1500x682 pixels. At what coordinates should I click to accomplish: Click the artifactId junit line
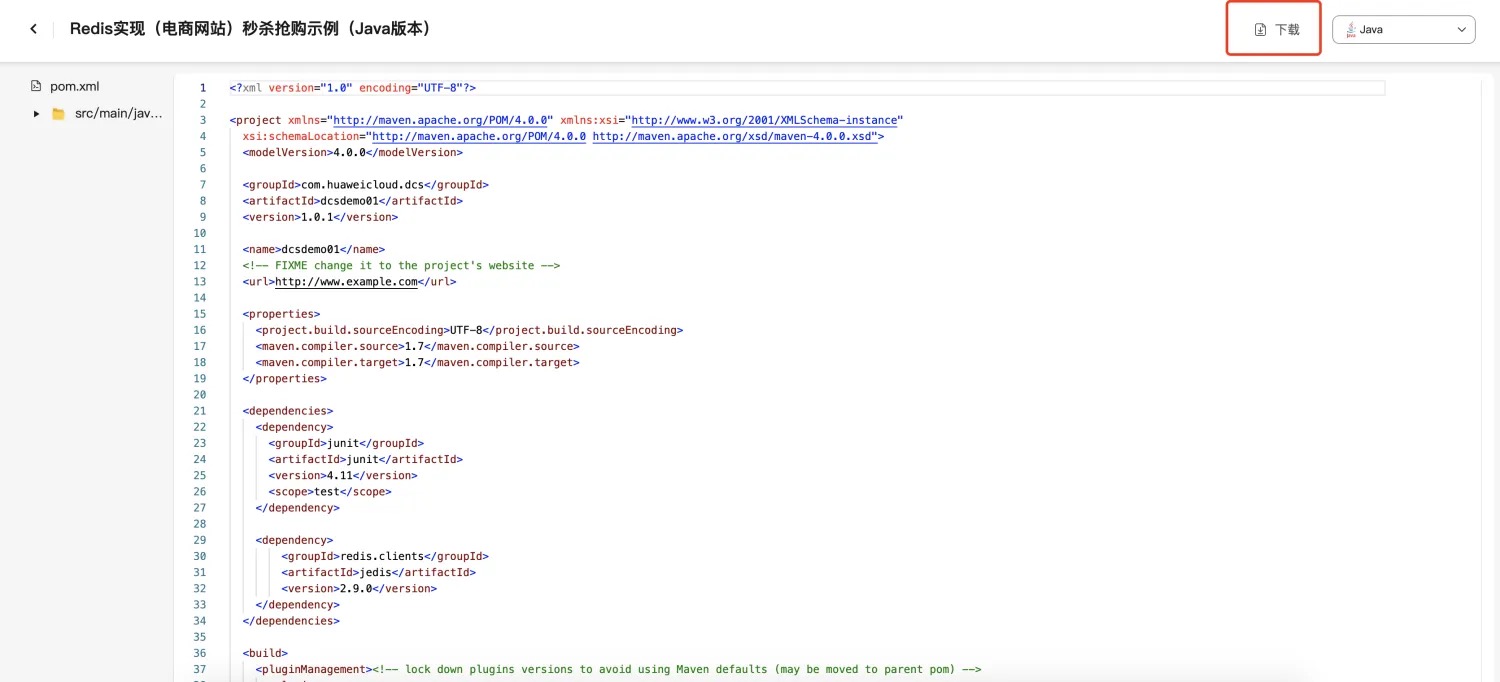click(365, 459)
